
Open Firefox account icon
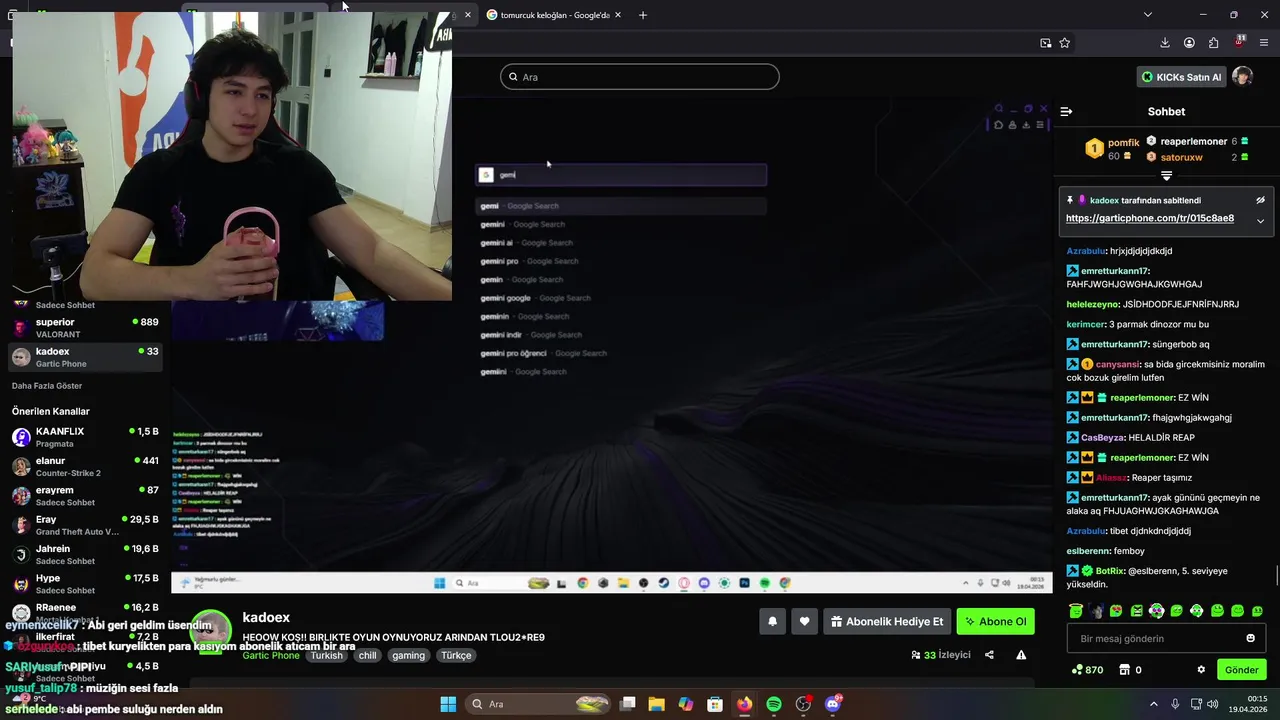[x=1189, y=43]
